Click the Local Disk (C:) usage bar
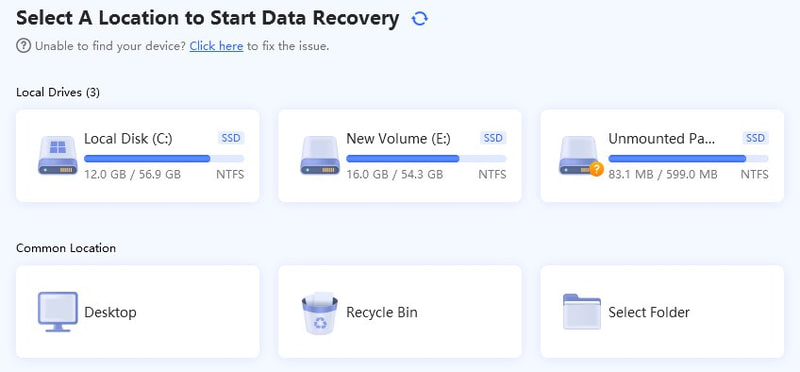Viewport: 800px width, 372px height. tap(164, 159)
